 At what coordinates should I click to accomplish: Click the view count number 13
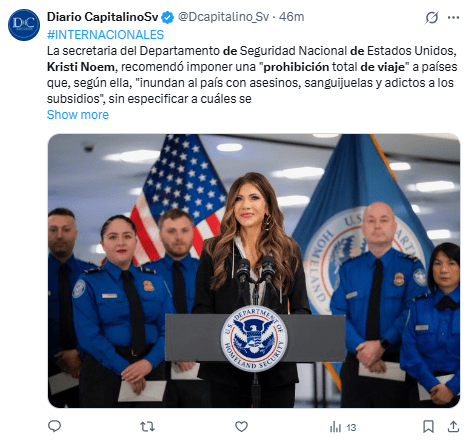[351, 427]
